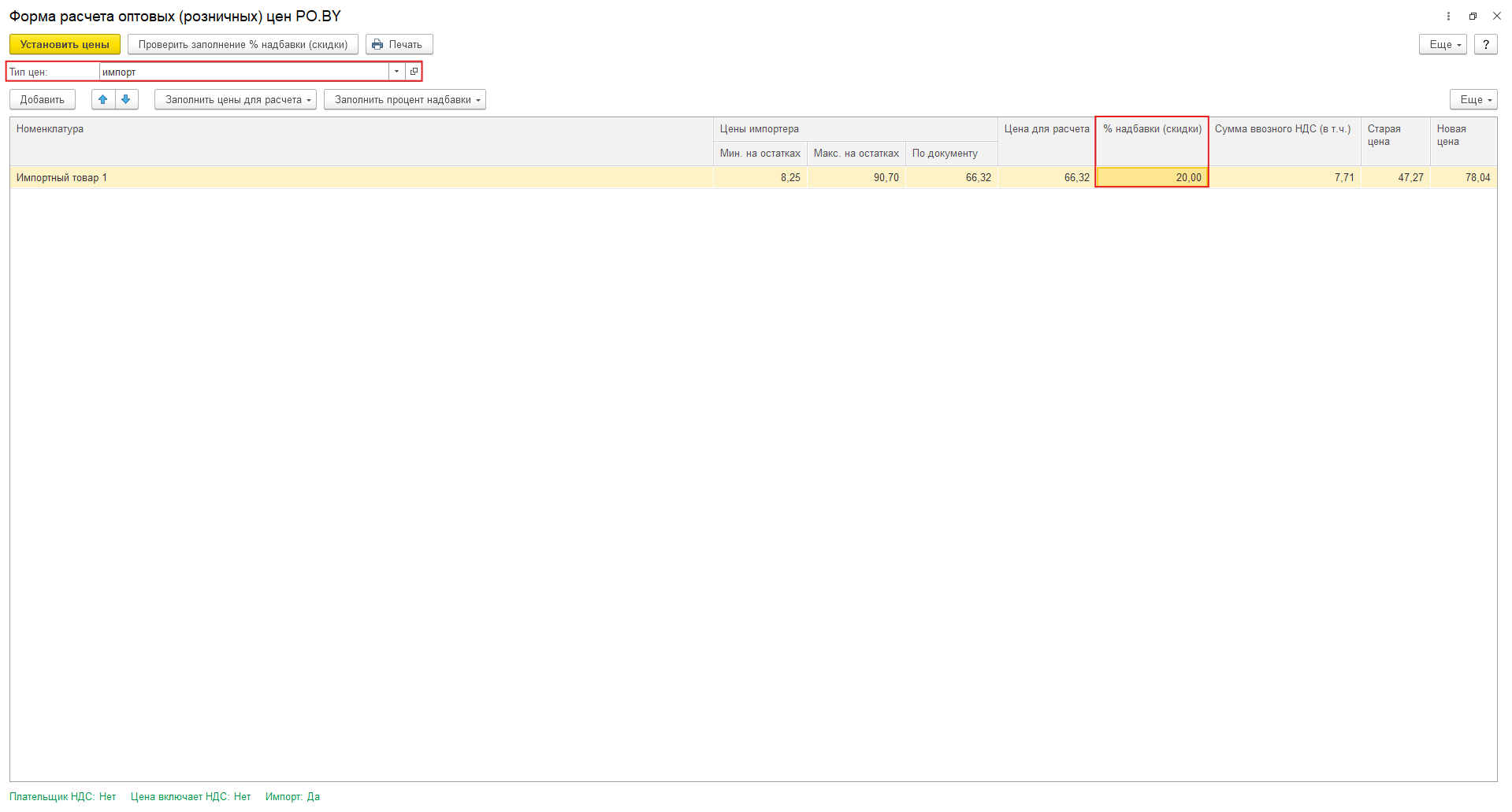Open Заполнить процент надбавки dropdown
The image size is (1512, 812).
[x=405, y=100]
